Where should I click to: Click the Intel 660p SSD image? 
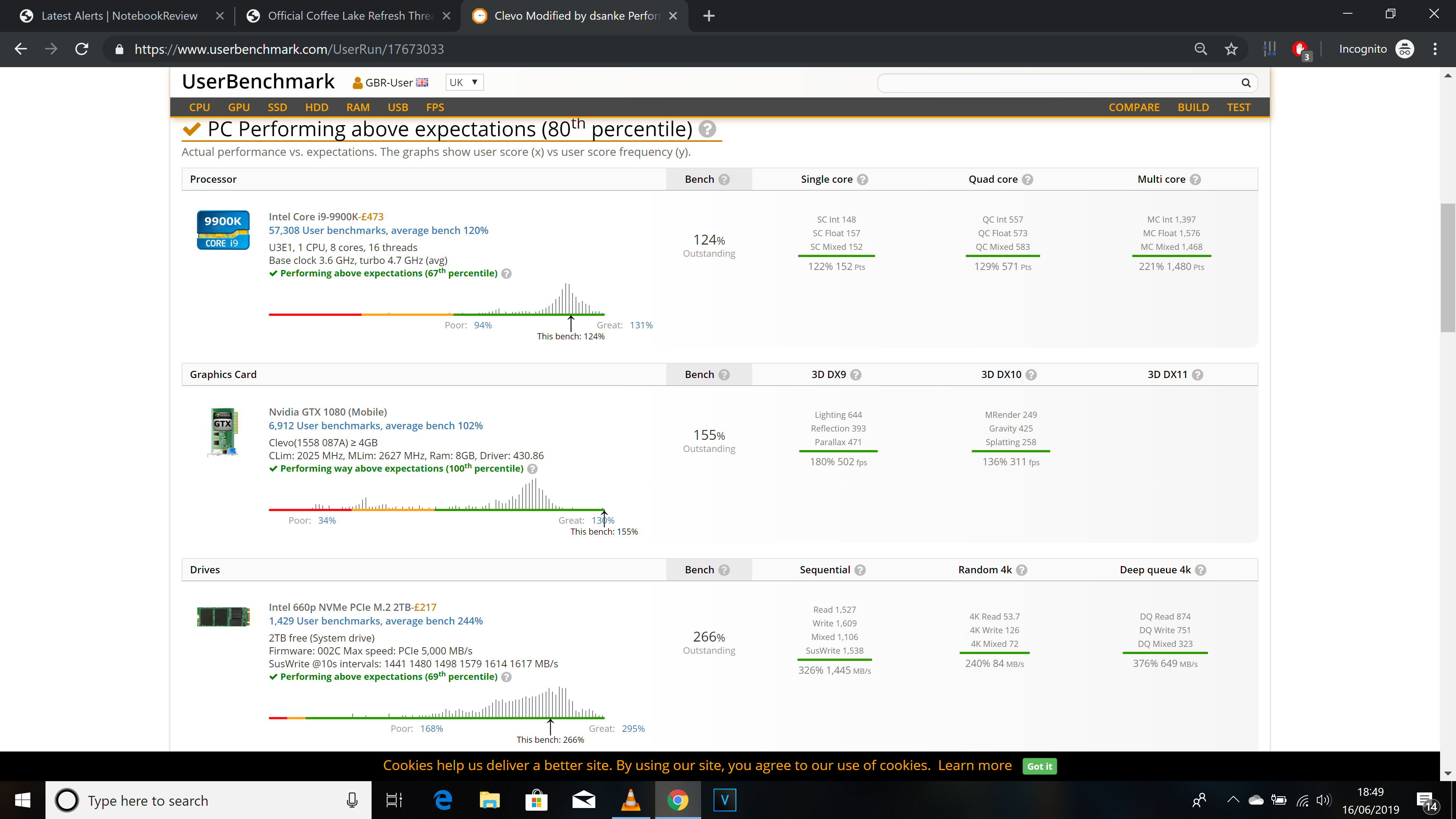coord(223,617)
